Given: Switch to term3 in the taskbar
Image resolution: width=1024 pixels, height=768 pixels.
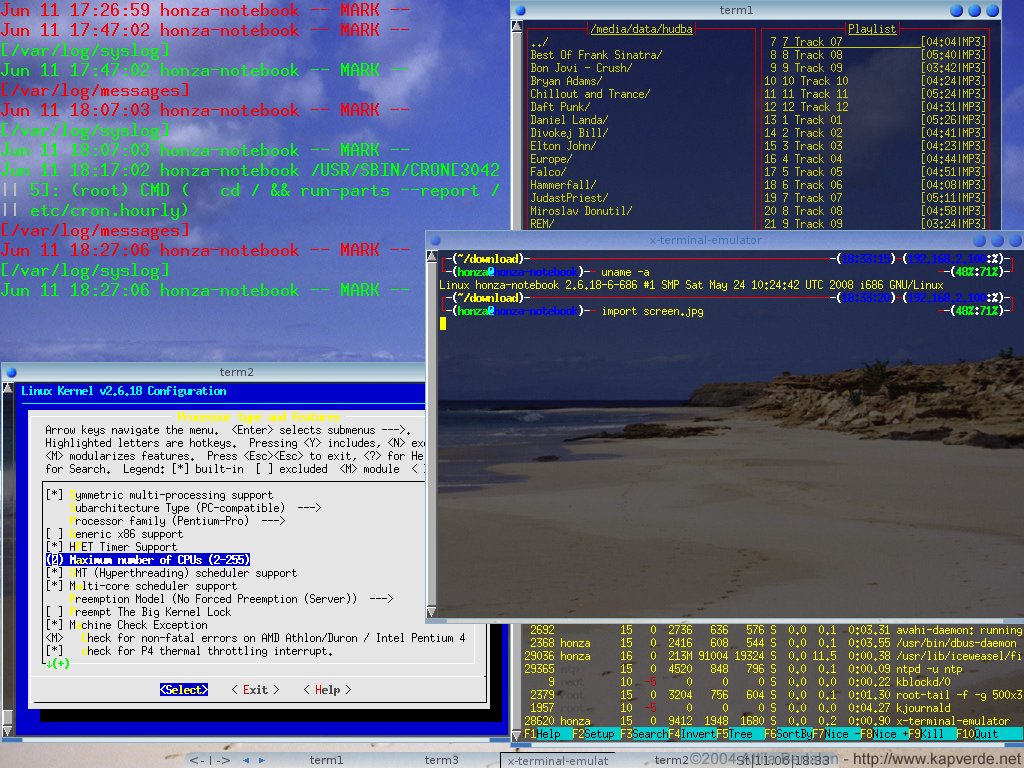Looking at the screenshot, I should tap(441, 760).
